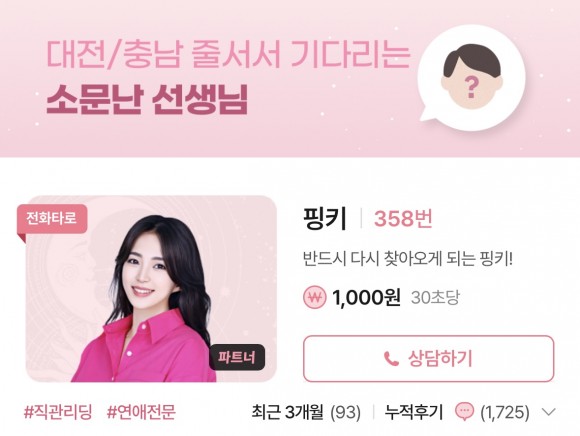Open 핑키 profile photo thumbnail
The image size is (580, 436).
point(151,289)
